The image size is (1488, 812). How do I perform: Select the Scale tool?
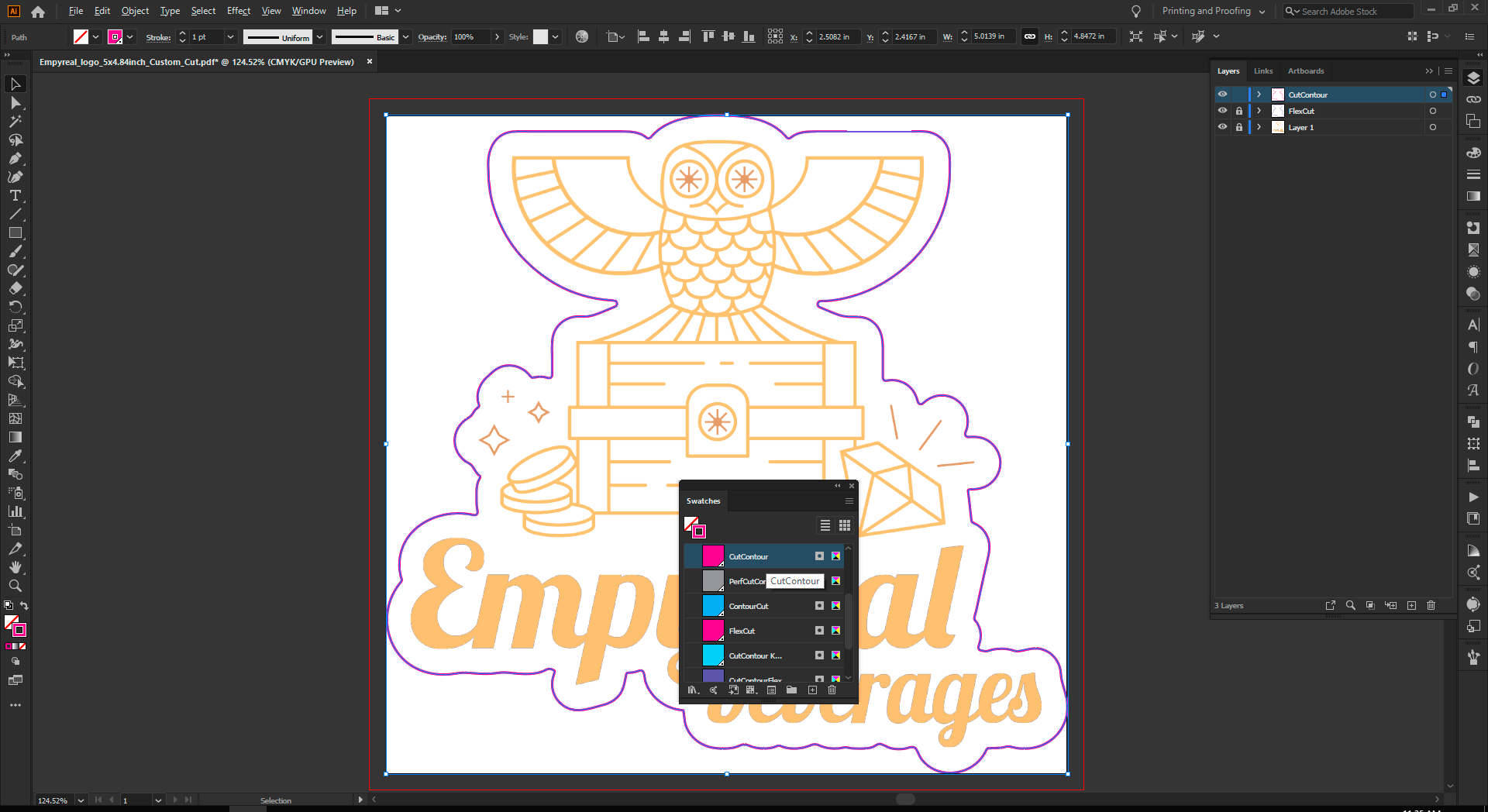15,325
